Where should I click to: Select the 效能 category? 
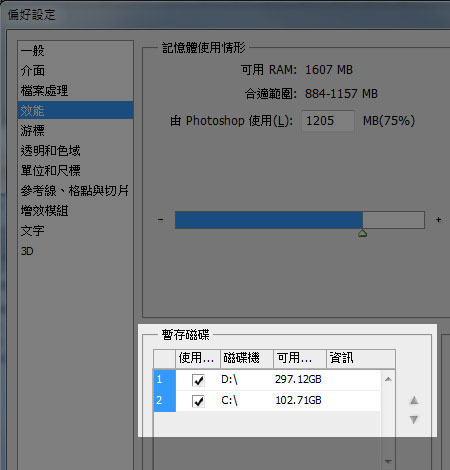(x=75, y=110)
